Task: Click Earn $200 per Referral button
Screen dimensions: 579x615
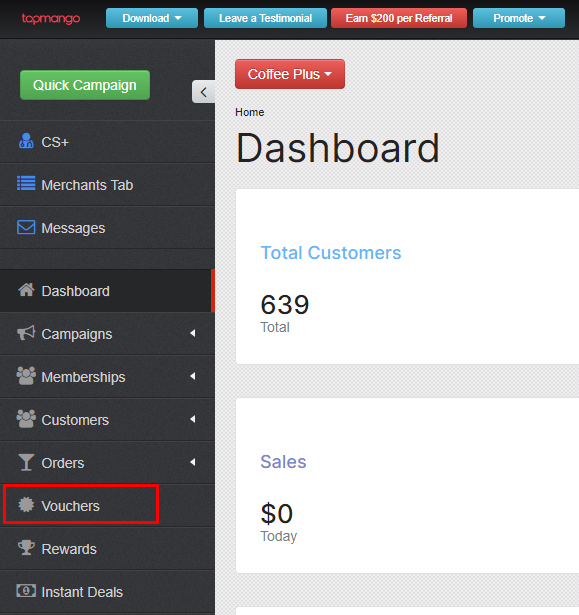Action: click(399, 18)
